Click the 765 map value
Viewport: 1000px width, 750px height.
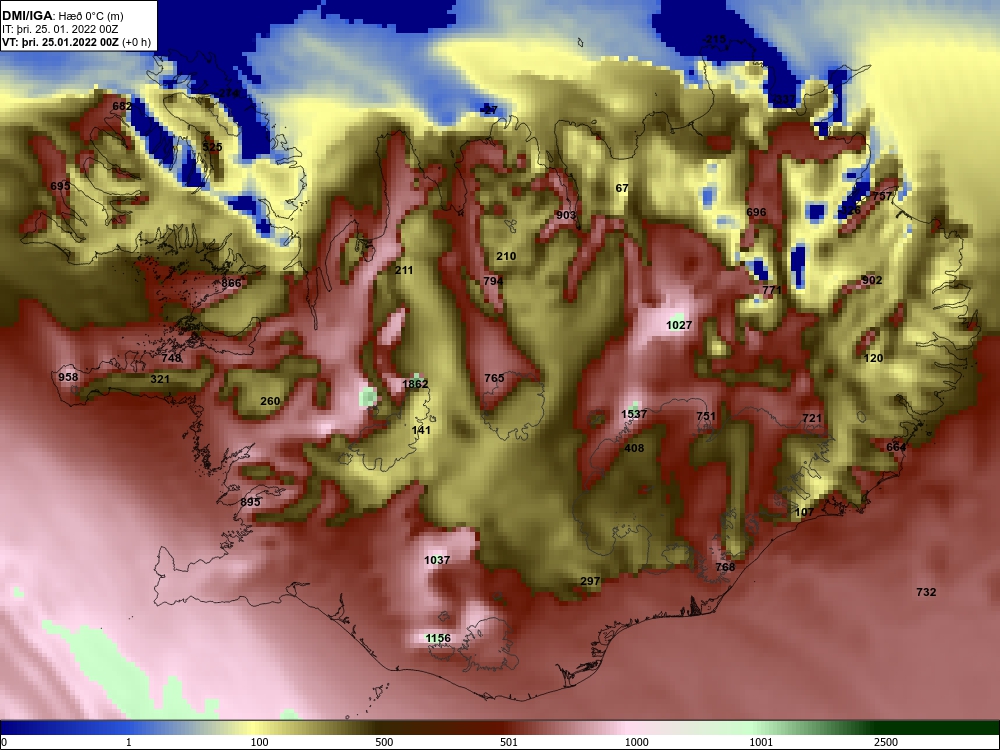click(494, 378)
